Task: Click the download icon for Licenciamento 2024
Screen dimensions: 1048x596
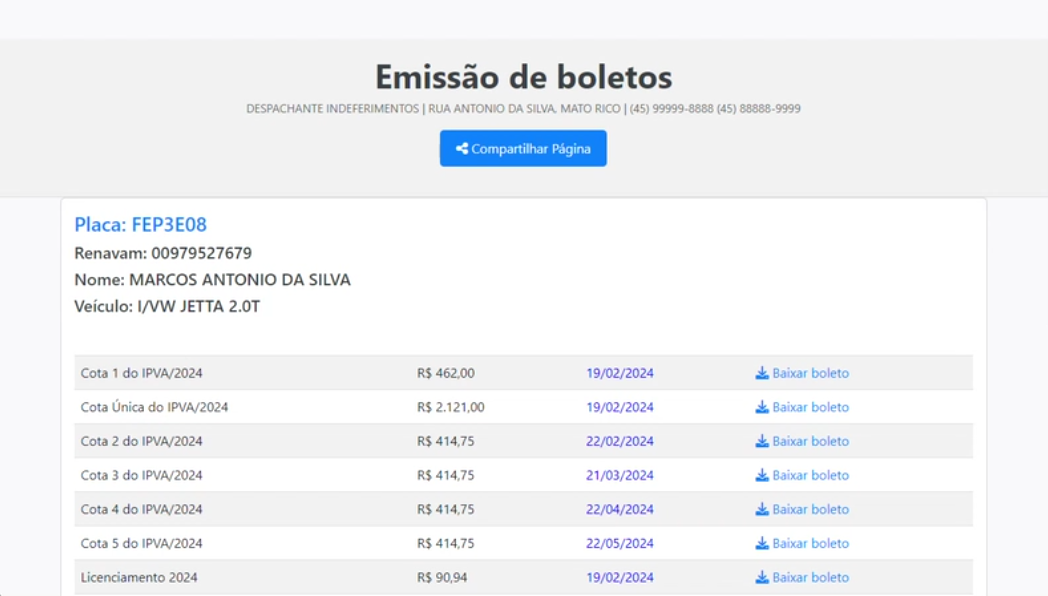Action: (x=761, y=576)
